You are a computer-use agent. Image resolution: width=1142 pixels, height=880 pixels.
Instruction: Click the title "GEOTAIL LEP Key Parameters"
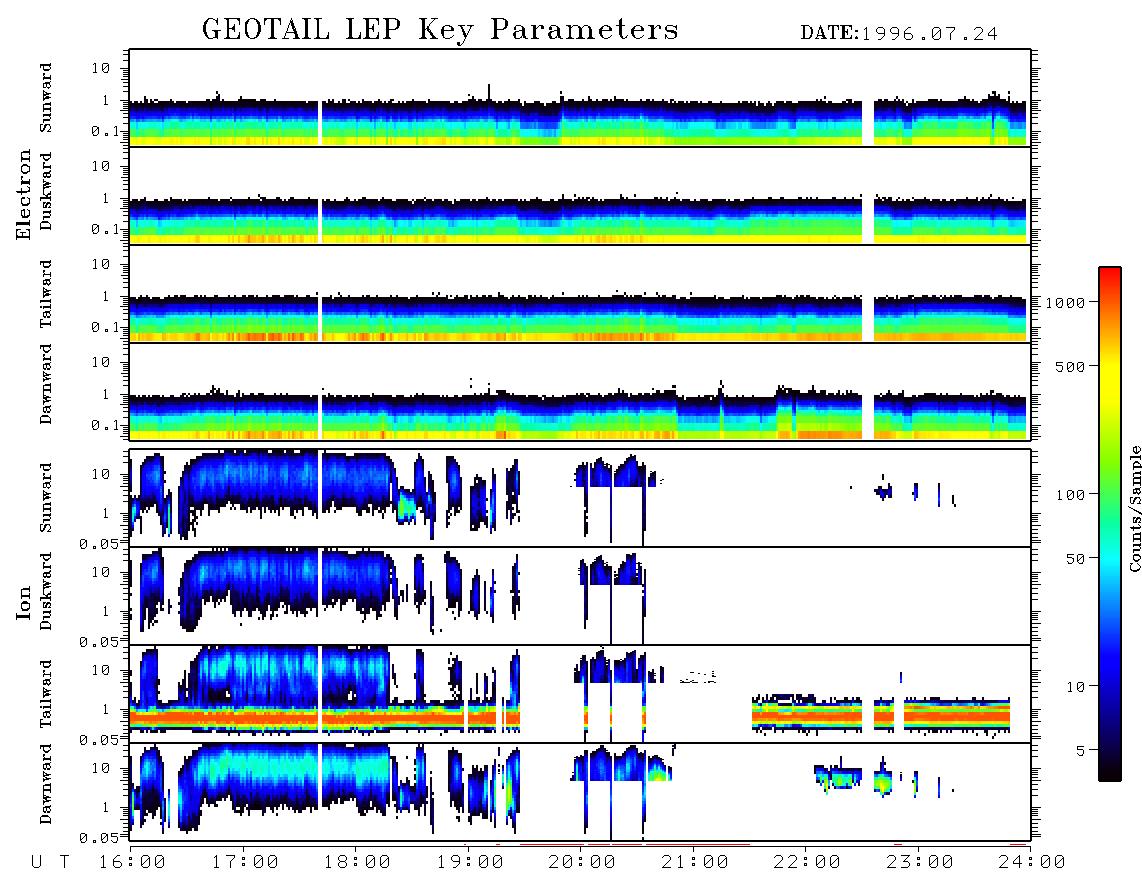[x=440, y=30]
